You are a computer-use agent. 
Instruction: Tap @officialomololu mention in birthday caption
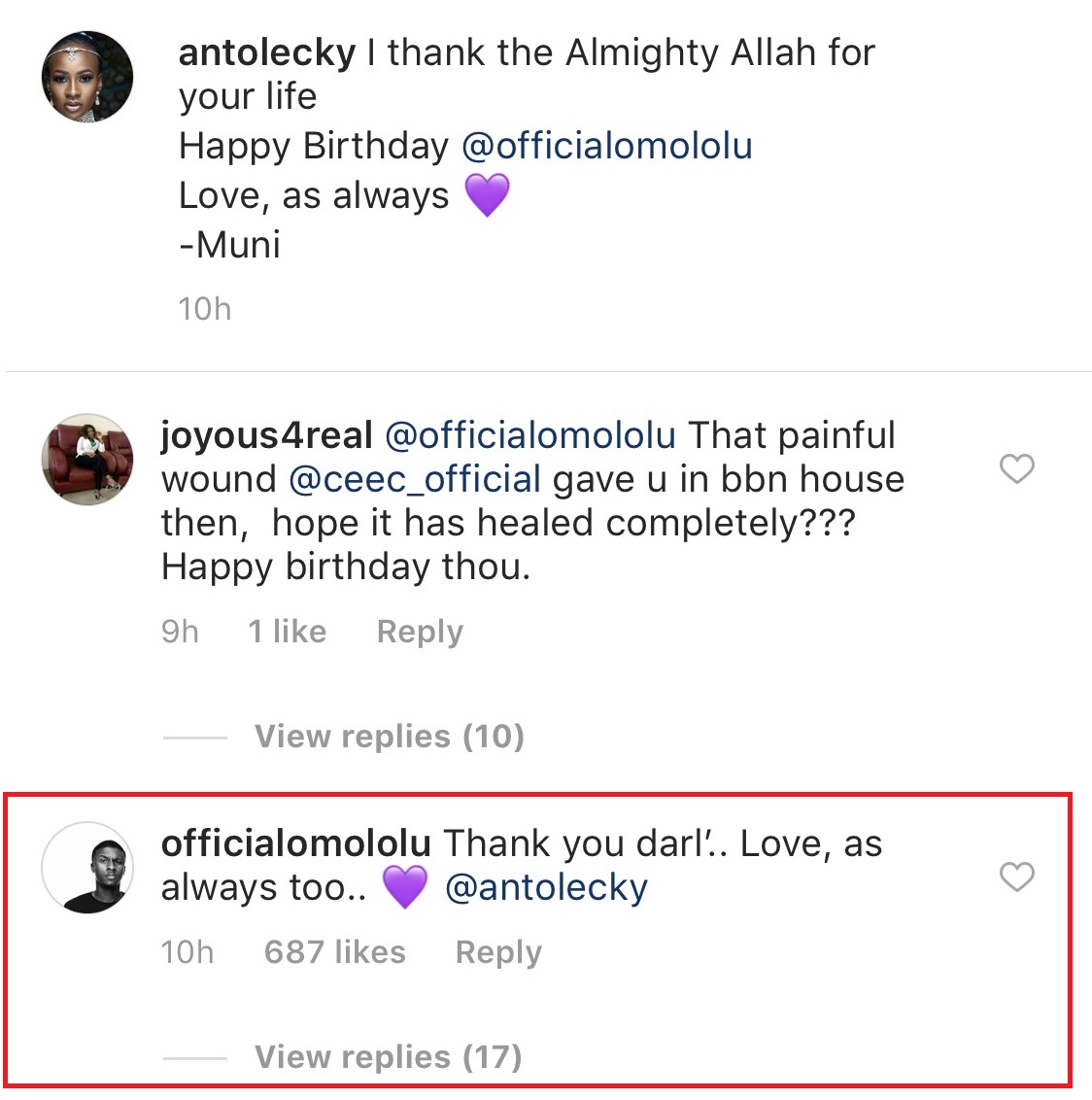tap(607, 146)
